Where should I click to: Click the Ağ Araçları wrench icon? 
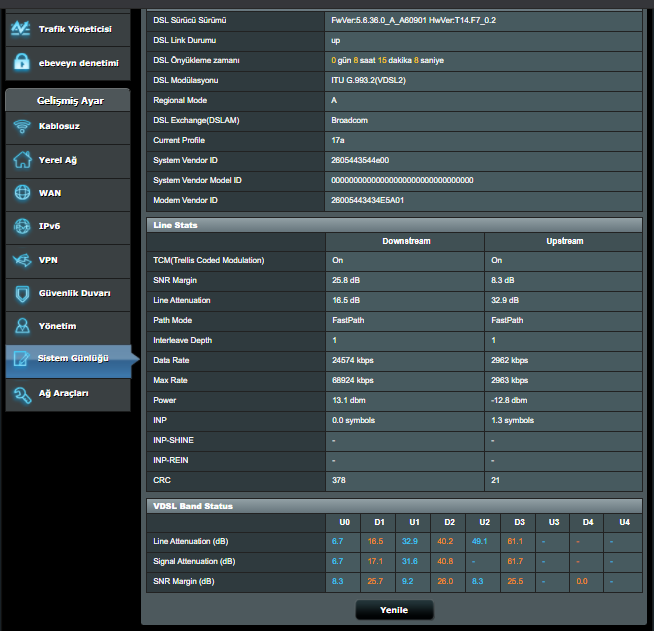[21, 394]
